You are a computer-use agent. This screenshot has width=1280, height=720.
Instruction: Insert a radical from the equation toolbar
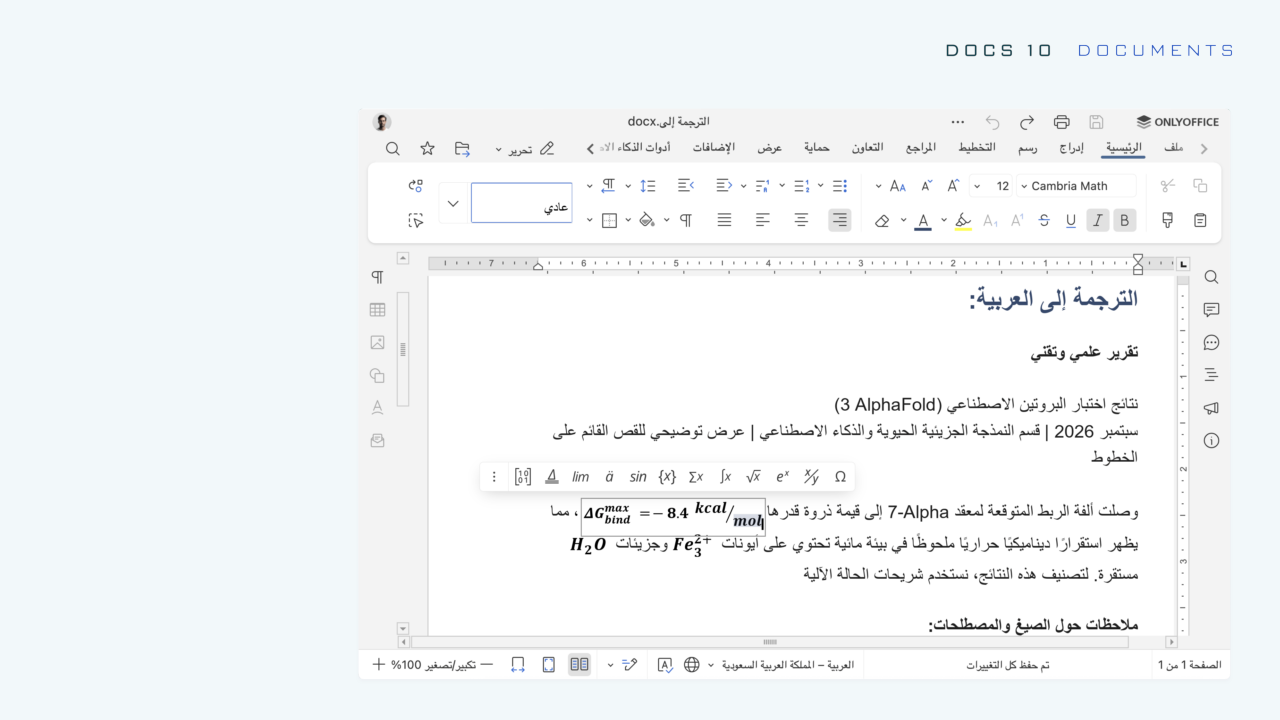(753, 477)
